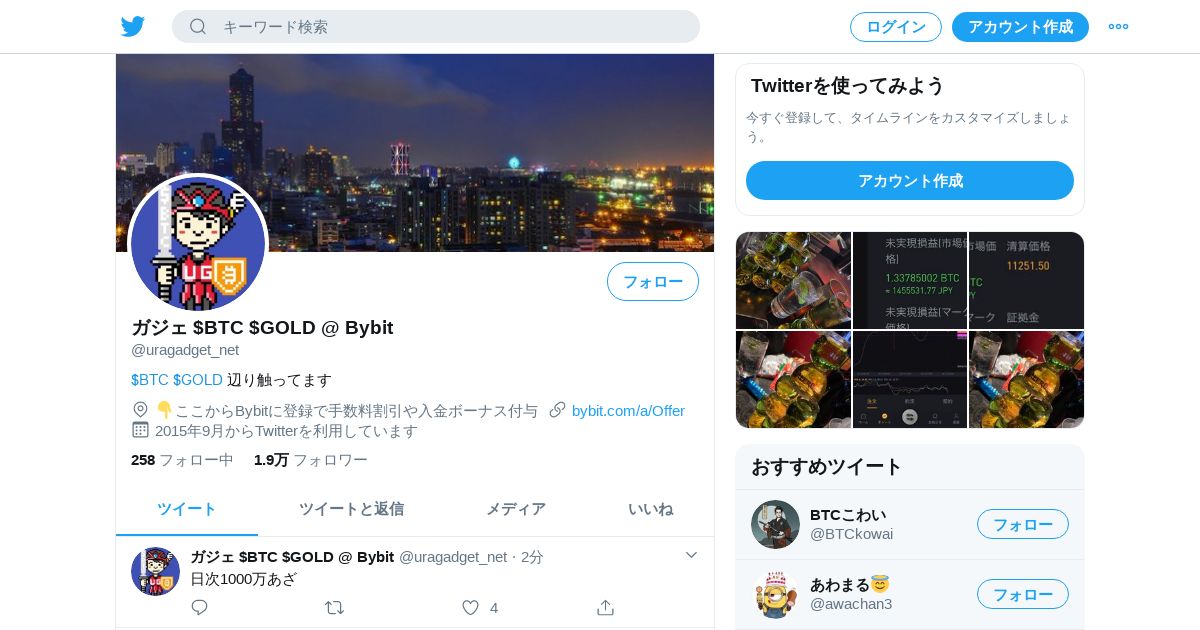Open the profile avatar picture
1200x630 pixels.
198,243
